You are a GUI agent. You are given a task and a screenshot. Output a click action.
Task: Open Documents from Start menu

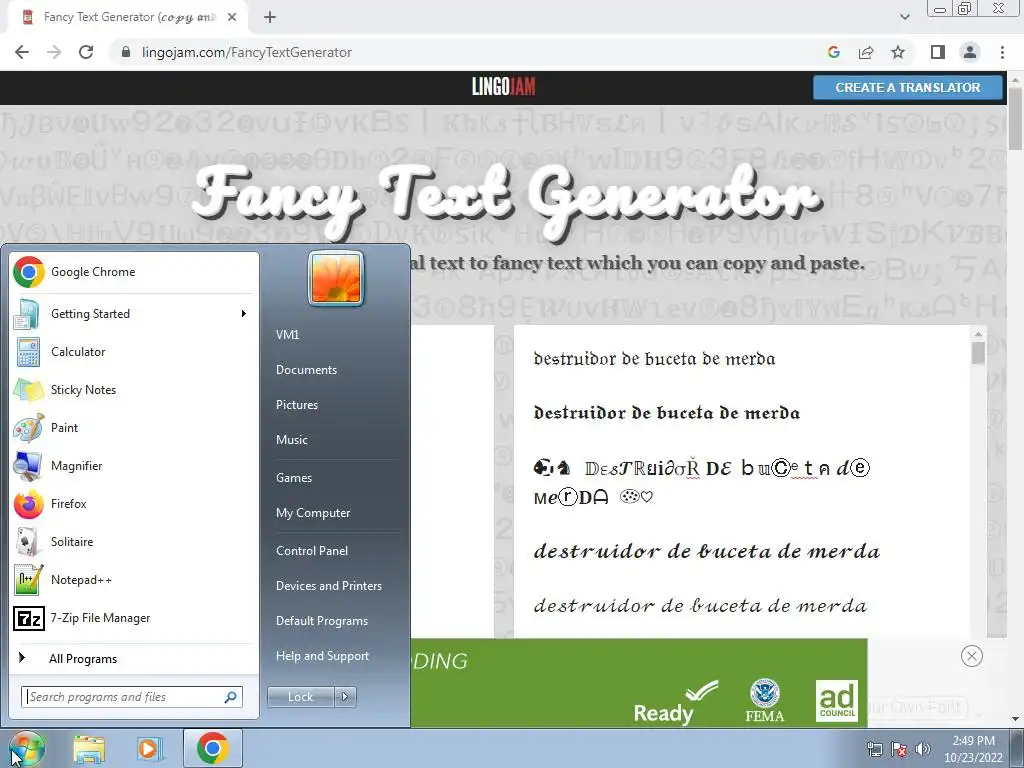[306, 370]
